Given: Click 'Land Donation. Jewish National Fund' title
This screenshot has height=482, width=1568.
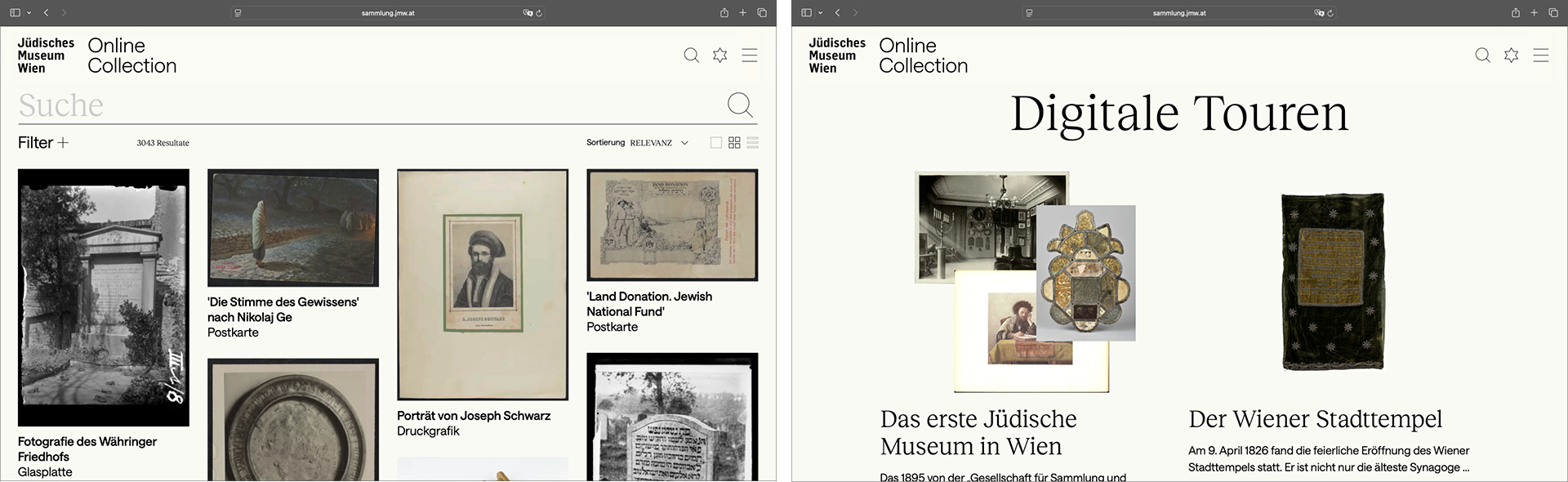Looking at the screenshot, I should pyautogui.click(x=649, y=304).
